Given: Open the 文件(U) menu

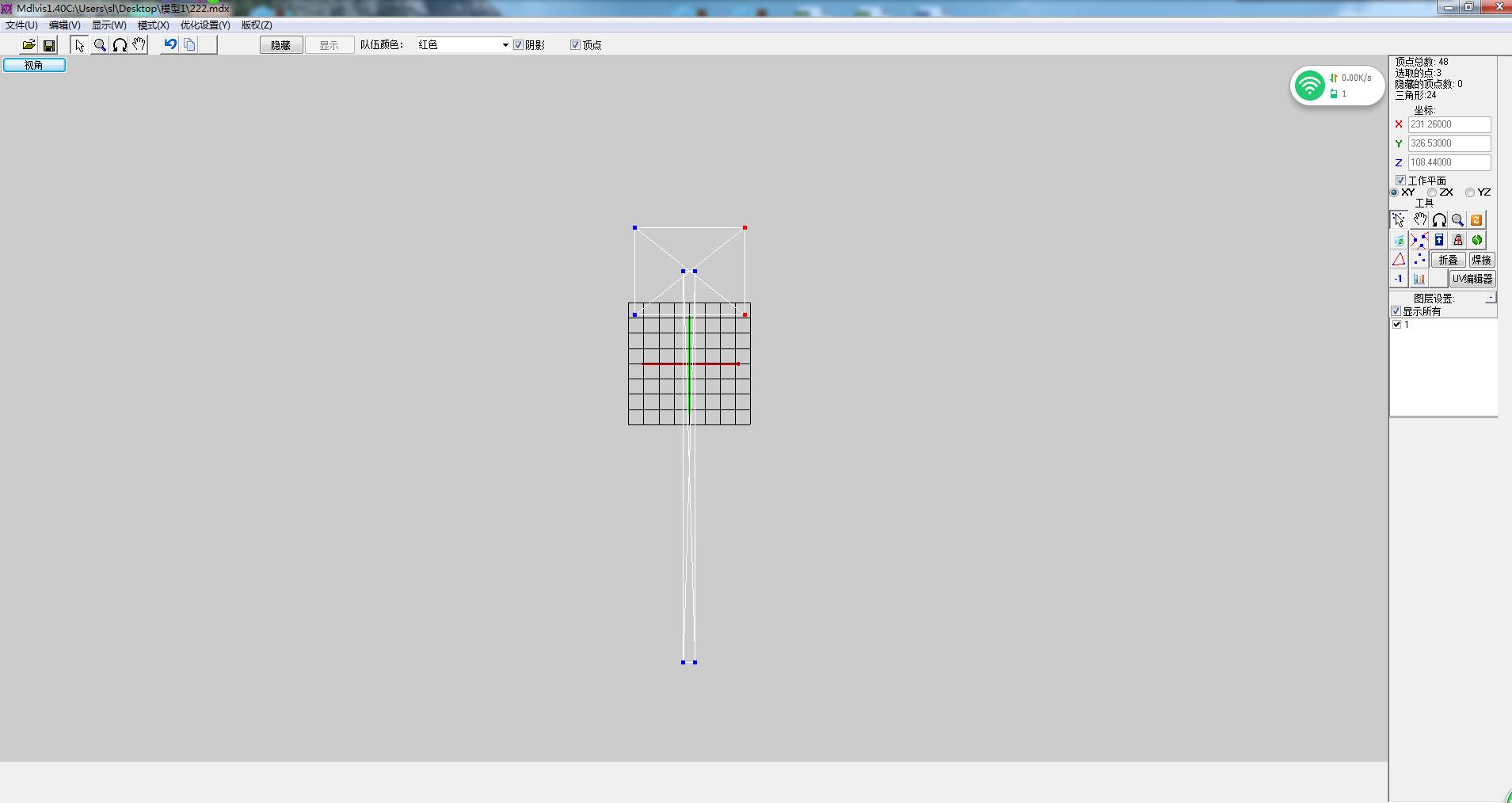Looking at the screenshot, I should coord(21,25).
